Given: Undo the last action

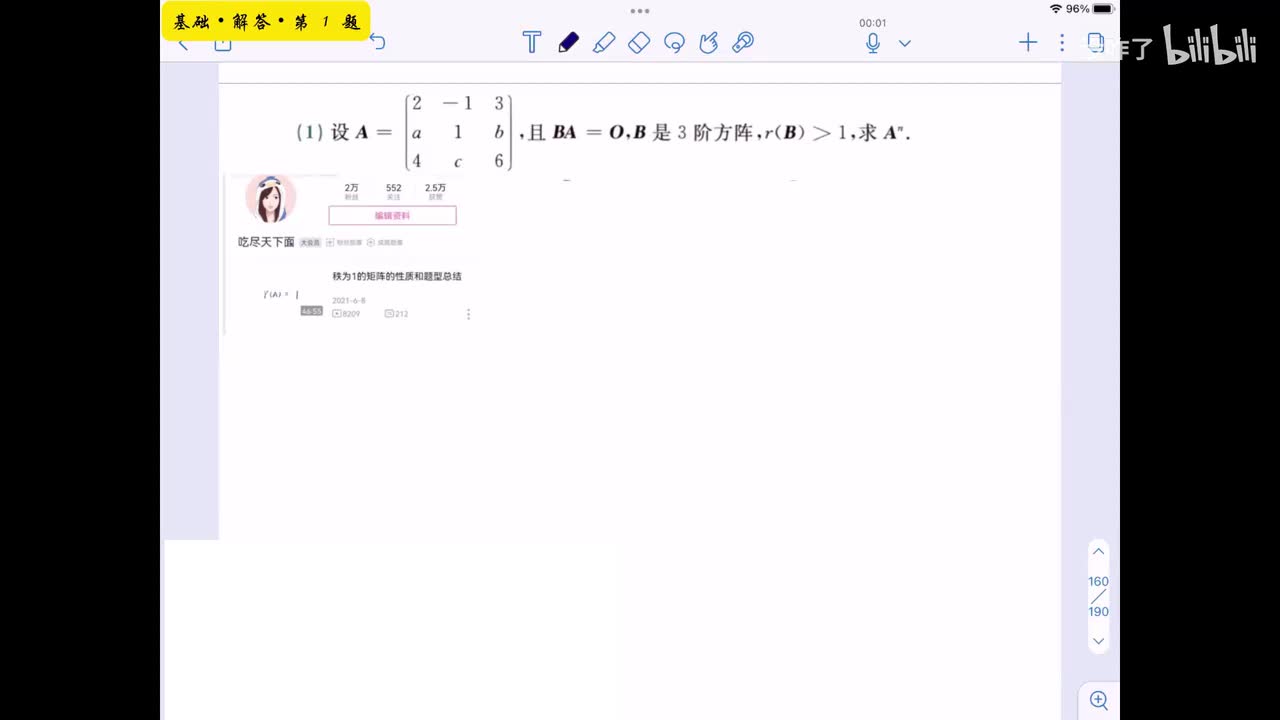Looking at the screenshot, I should point(377,42).
